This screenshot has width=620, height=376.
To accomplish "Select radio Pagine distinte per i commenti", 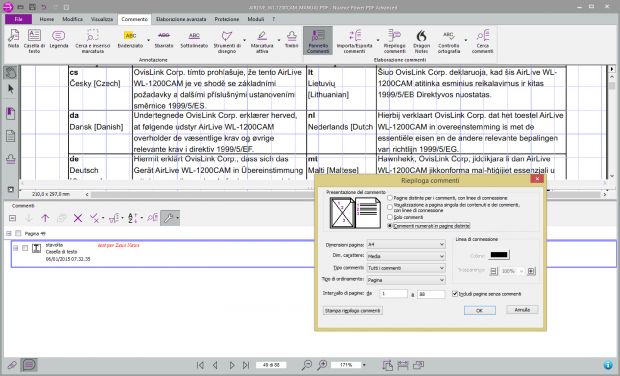I will [390, 198].
